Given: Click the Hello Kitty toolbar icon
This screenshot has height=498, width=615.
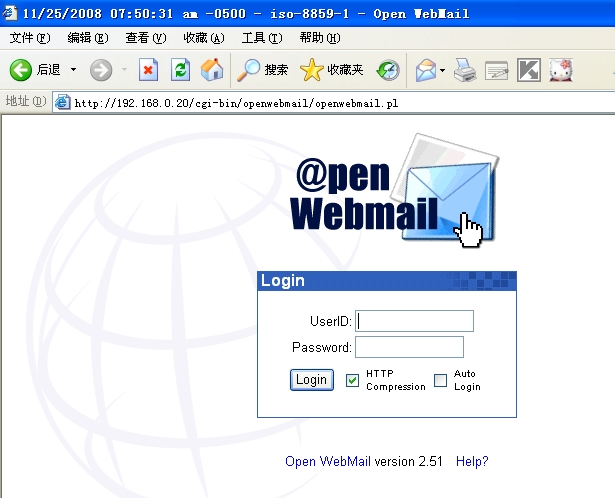Looking at the screenshot, I should coord(561,70).
